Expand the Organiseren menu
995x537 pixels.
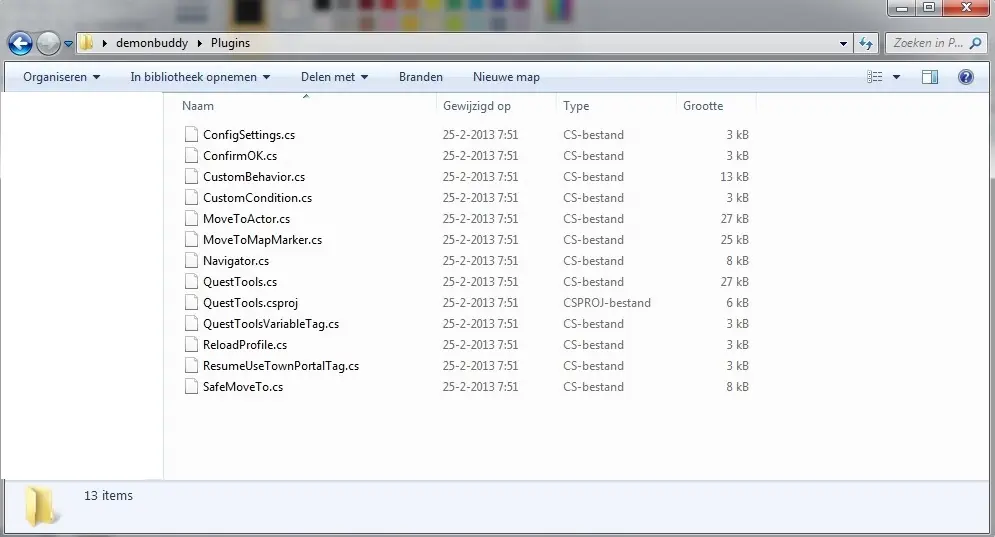61,77
